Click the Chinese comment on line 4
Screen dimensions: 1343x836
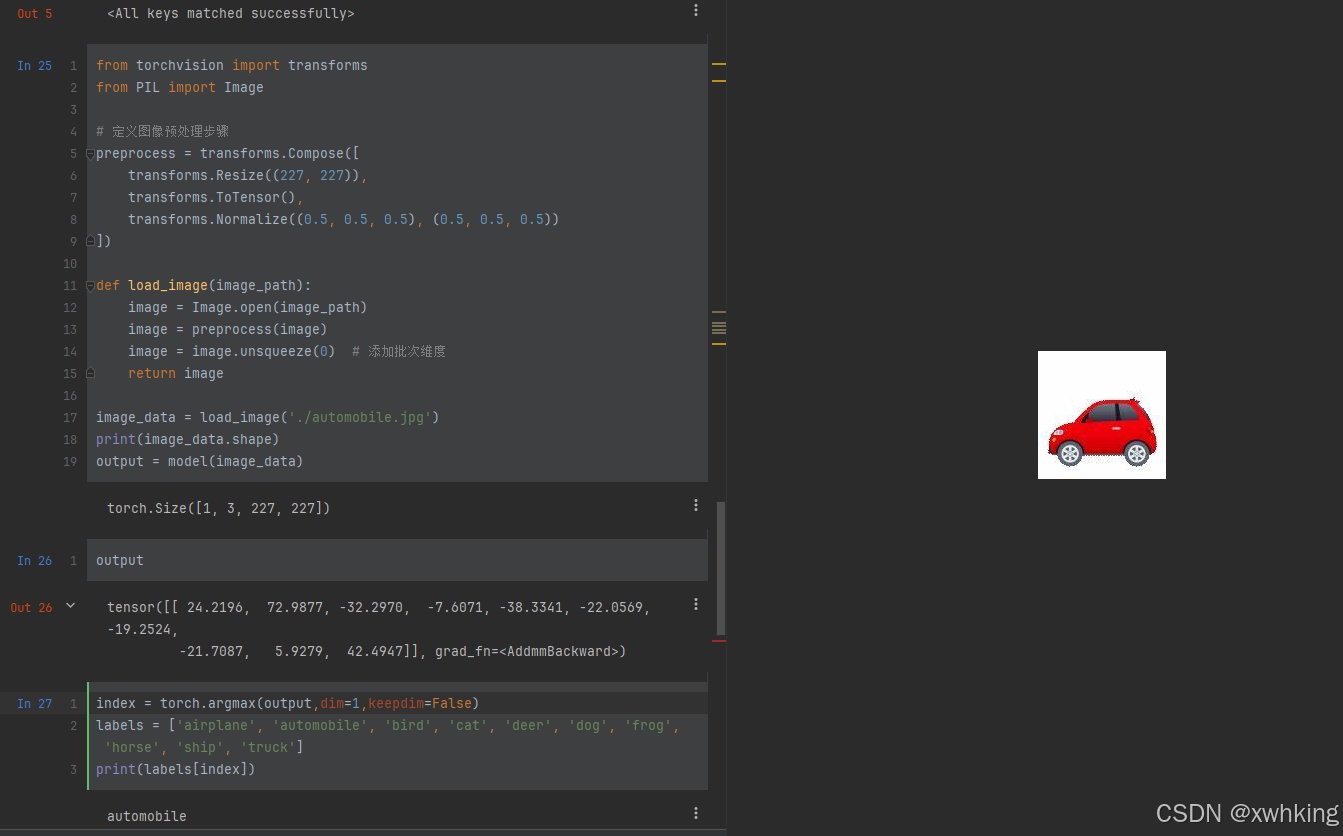pyautogui.click(x=163, y=131)
